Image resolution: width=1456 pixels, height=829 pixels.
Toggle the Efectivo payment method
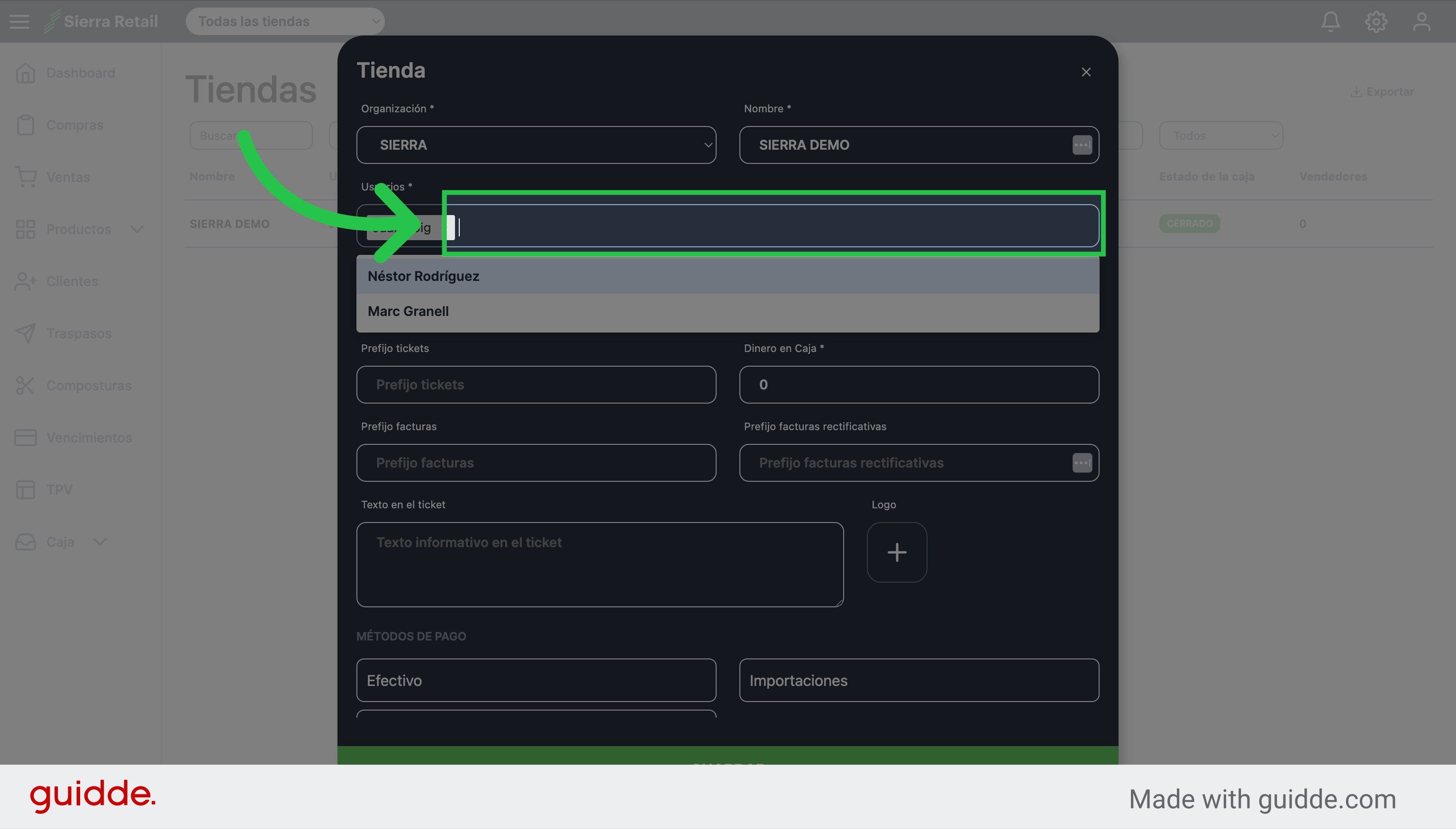tap(536, 680)
